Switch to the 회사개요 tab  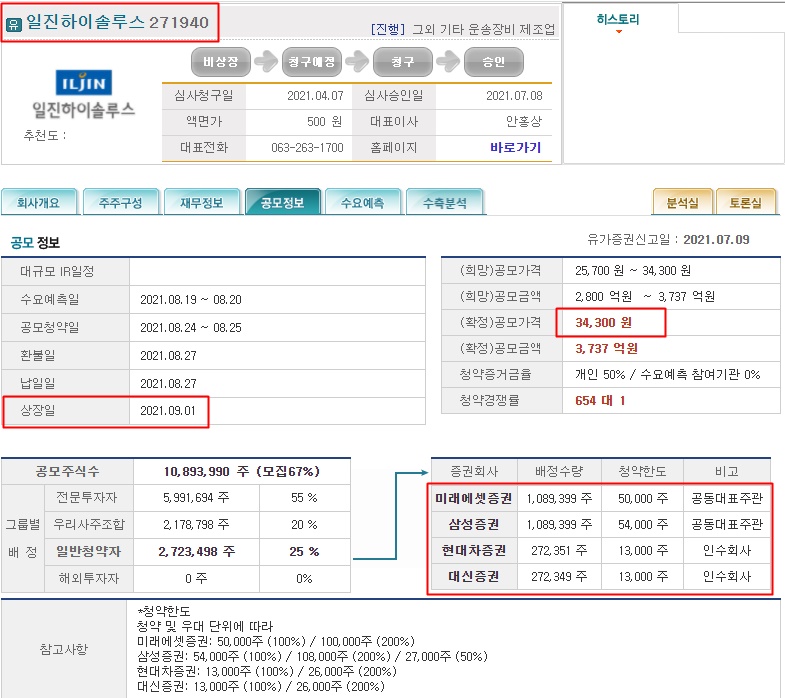click(39, 202)
